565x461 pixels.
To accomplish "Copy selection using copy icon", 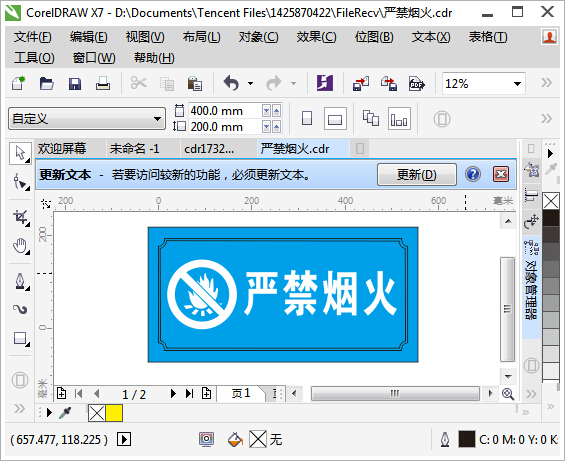I will pyautogui.click(x=166, y=84).
